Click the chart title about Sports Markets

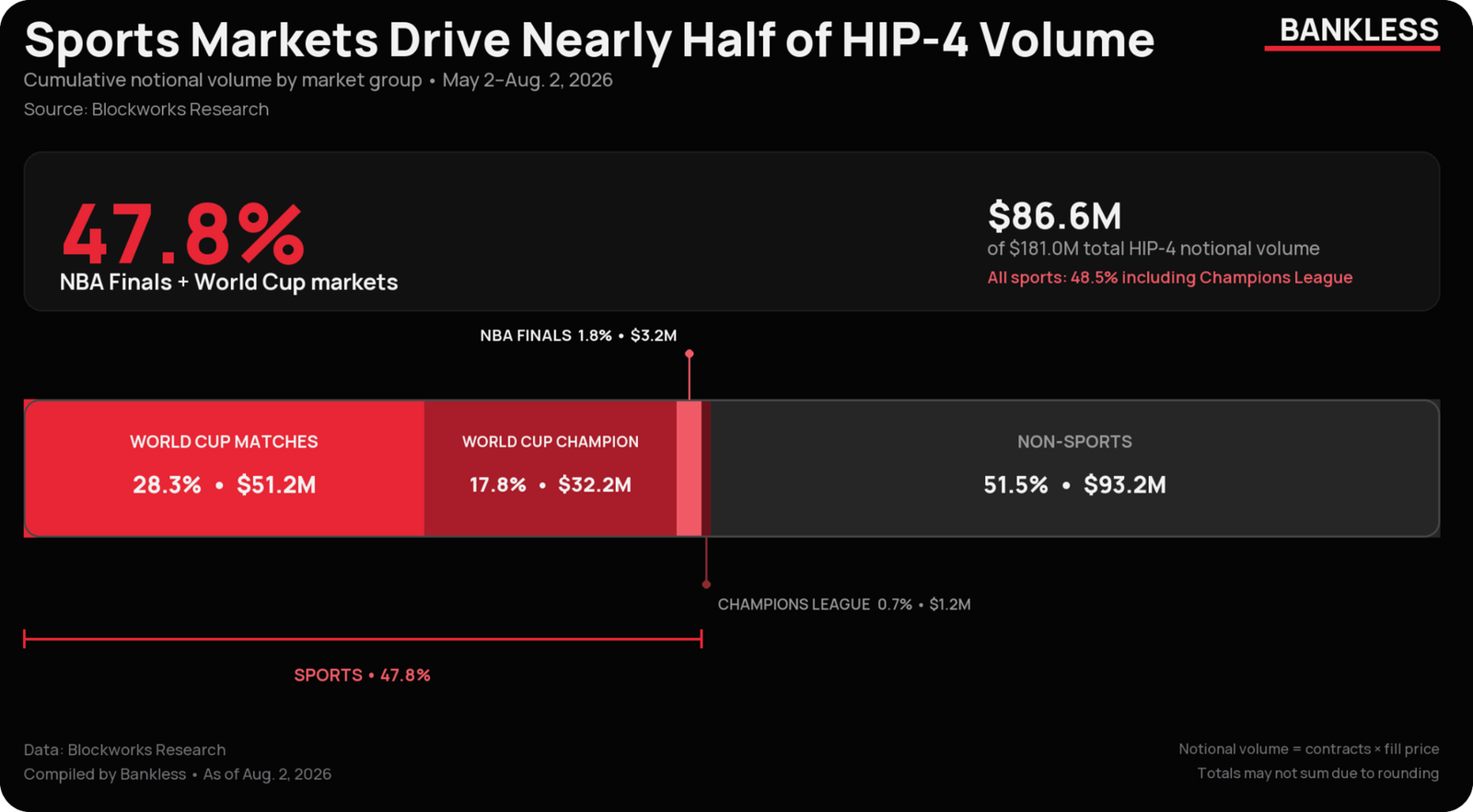click(x=589, y=40)
